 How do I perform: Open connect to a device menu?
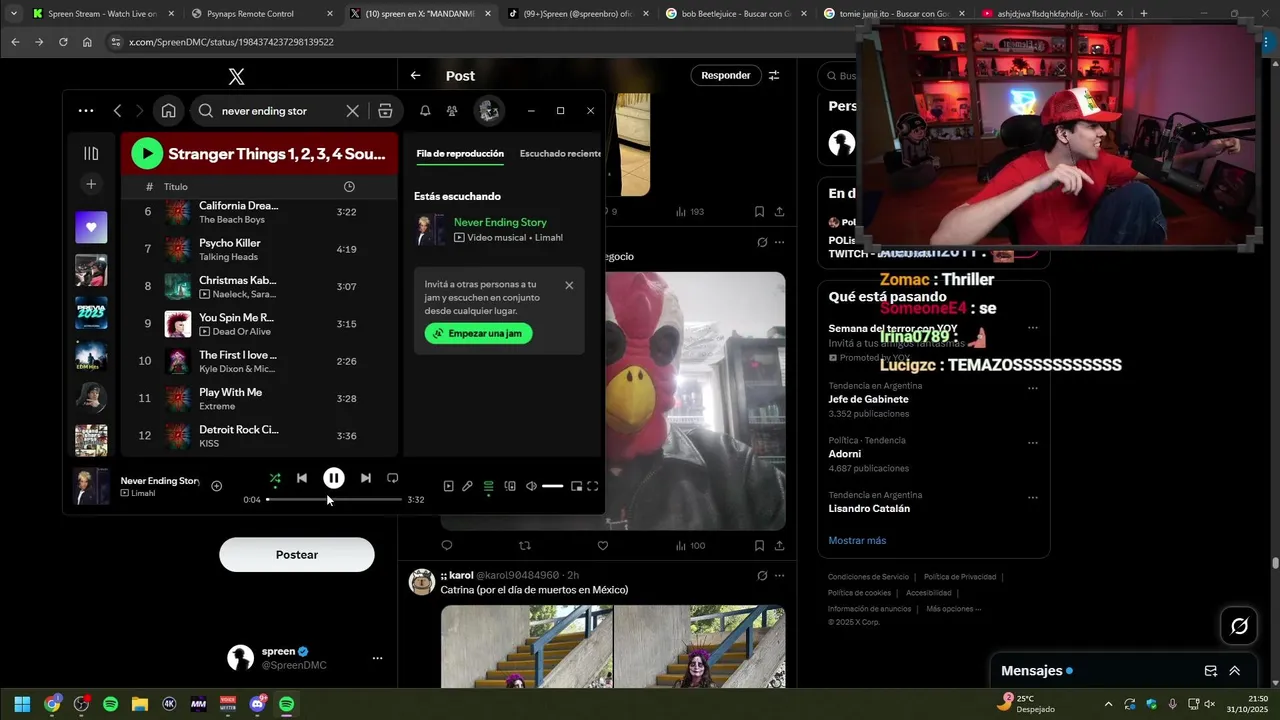tap(510, 486)
